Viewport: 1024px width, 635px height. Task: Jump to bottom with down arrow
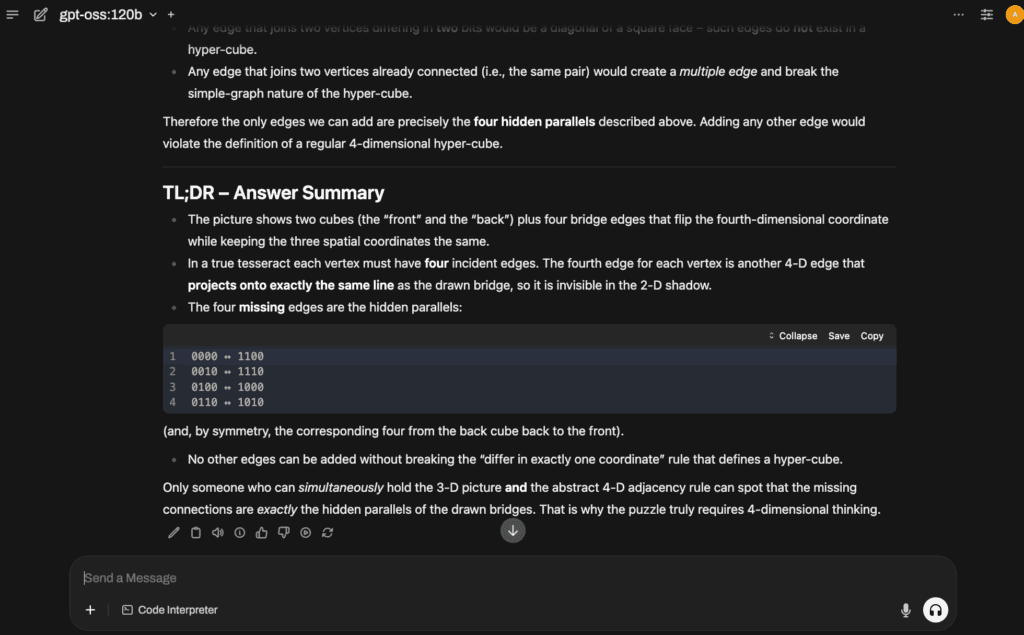[513, 530]
